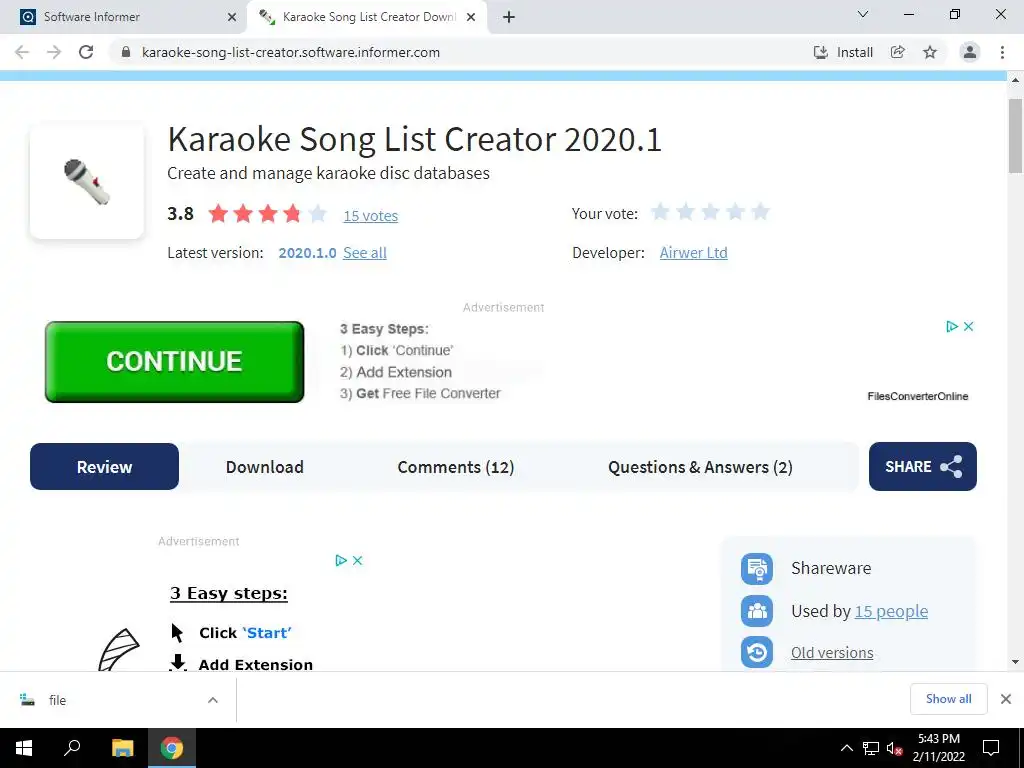Viewport: 1024px width, 768px height.
Task: Open the taskbar clock and date
Action: [939, 748]
